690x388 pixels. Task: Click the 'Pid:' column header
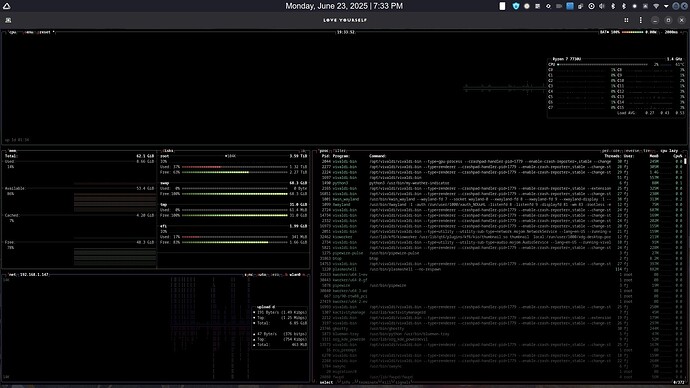point(326,156)
